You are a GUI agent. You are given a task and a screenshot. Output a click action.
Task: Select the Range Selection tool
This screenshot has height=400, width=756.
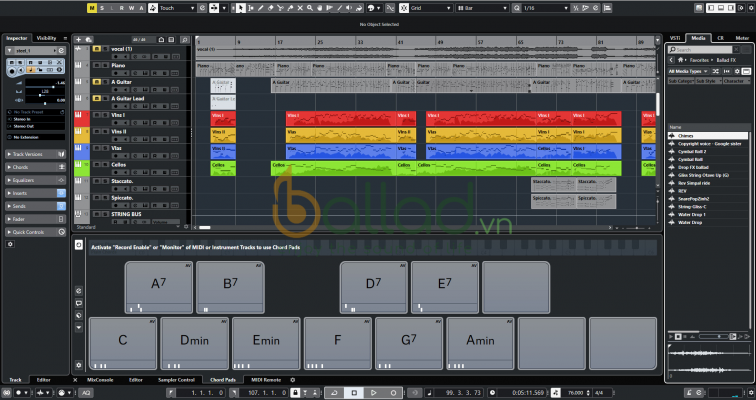(x=250, y=8)
